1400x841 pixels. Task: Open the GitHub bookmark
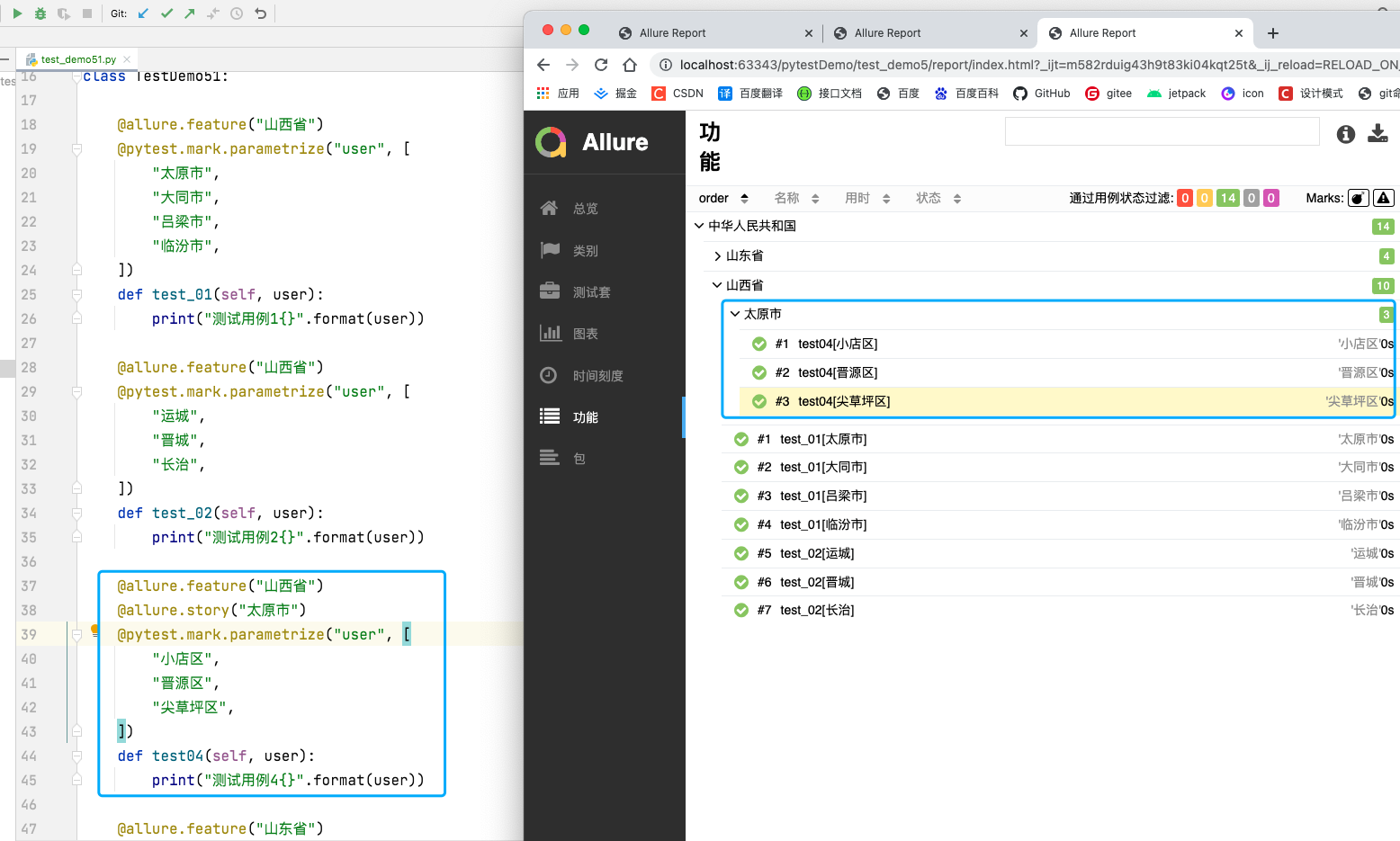click(1042, 94)
